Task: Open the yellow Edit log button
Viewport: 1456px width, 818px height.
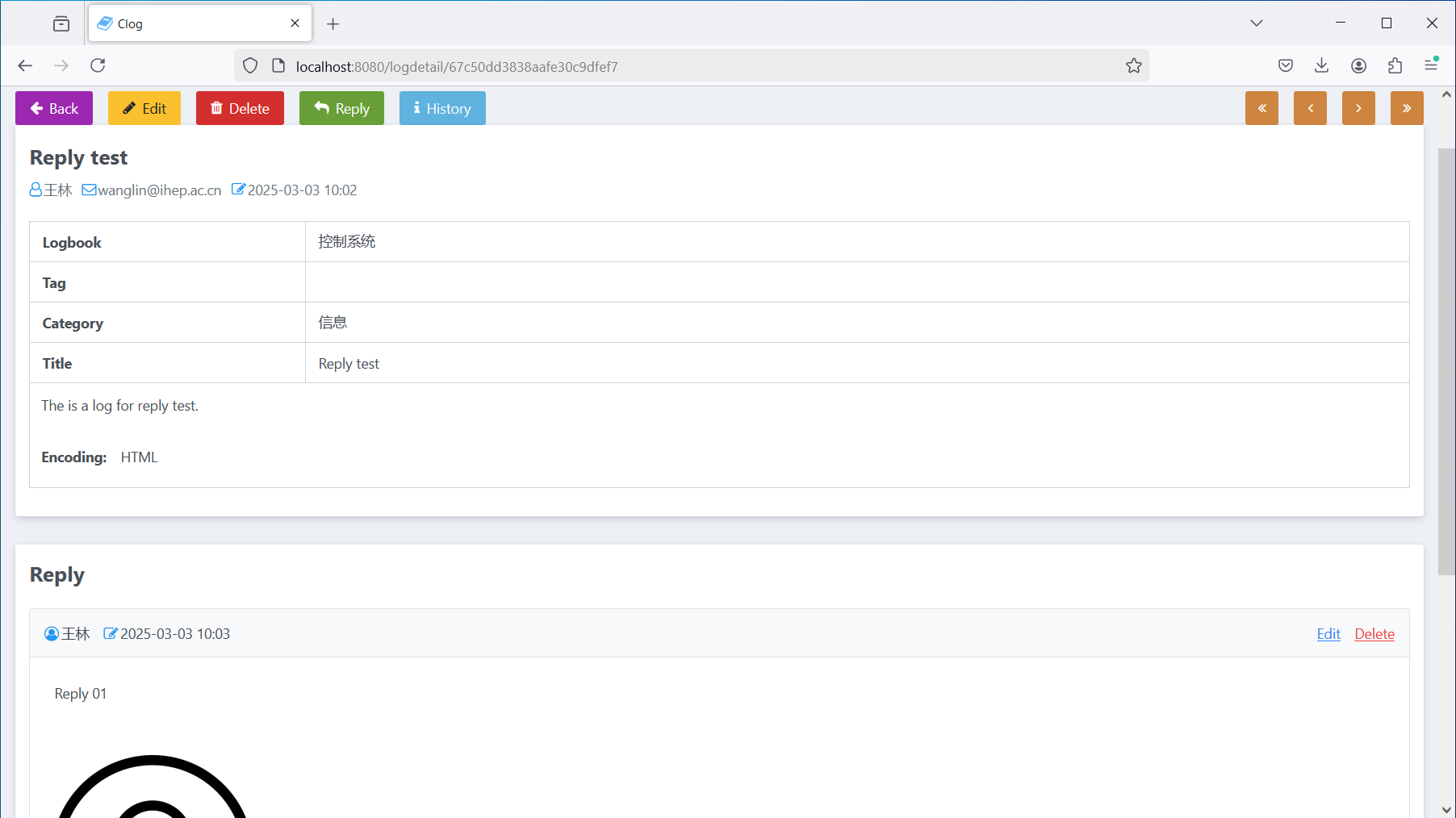Action: coord(144,108)
